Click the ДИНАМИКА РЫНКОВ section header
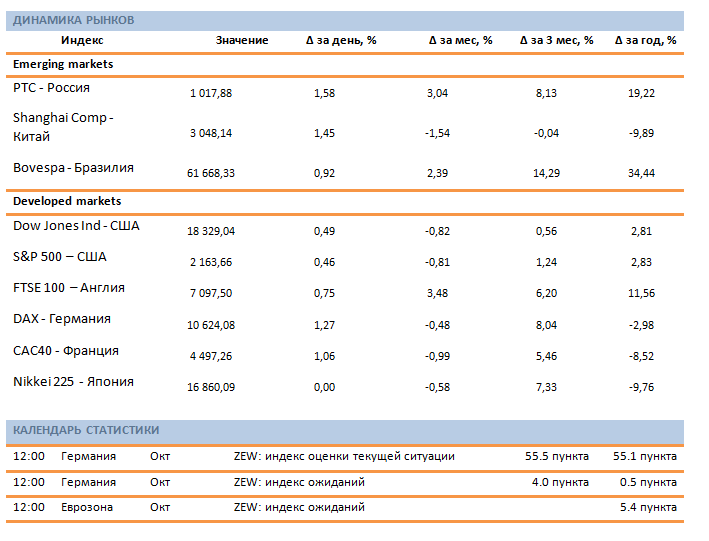This screenshot has height=541, width=709. click(x=74, y=20)
